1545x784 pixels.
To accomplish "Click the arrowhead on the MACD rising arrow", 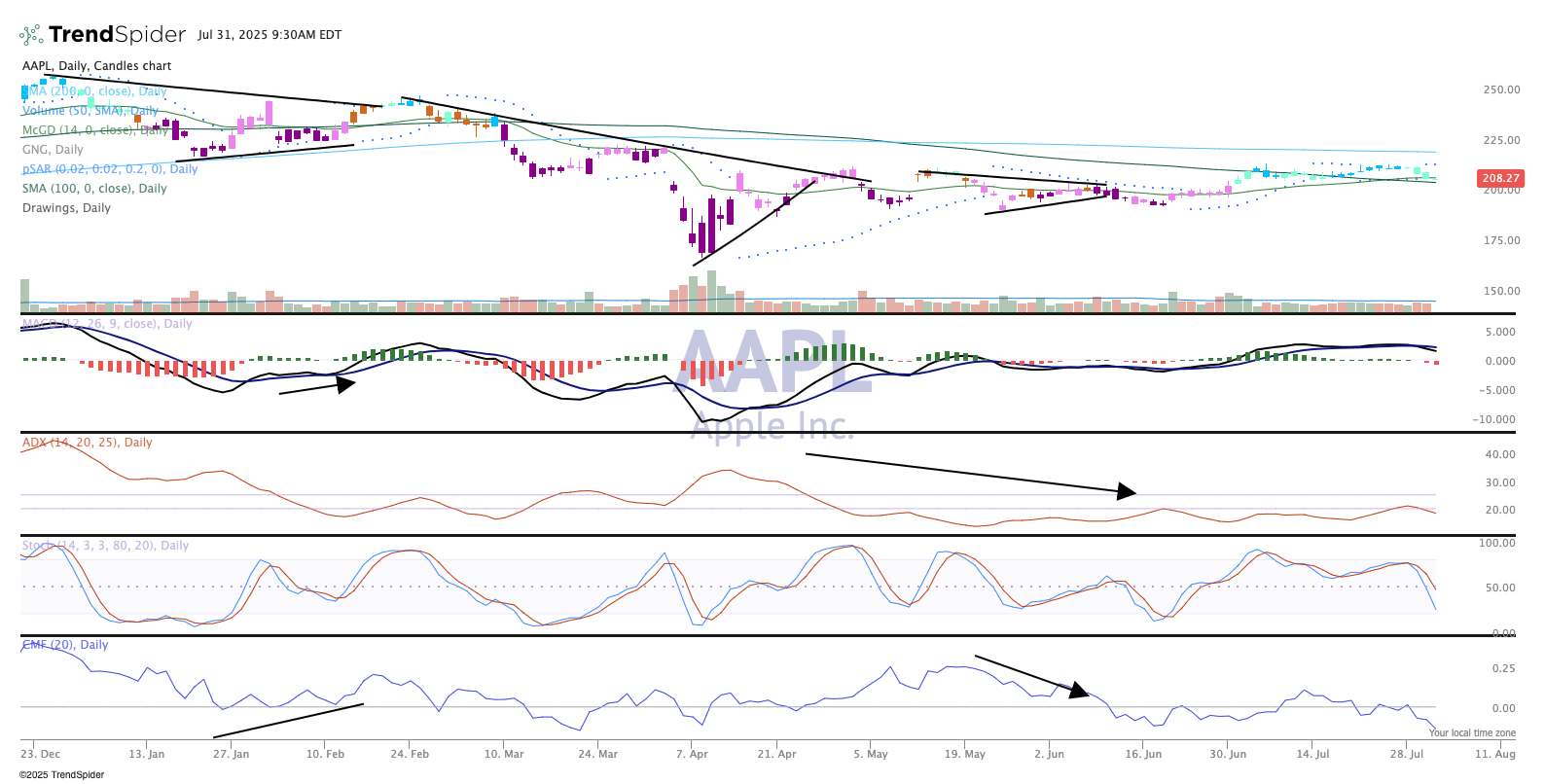I will point(345,383).
